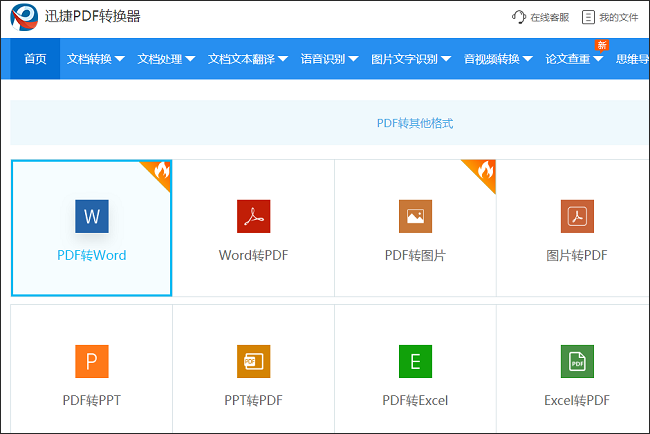The height and width of the screenshot is (434, 650).
Task: Expand the arrow next to 论文查重
Action: point(598,59)
